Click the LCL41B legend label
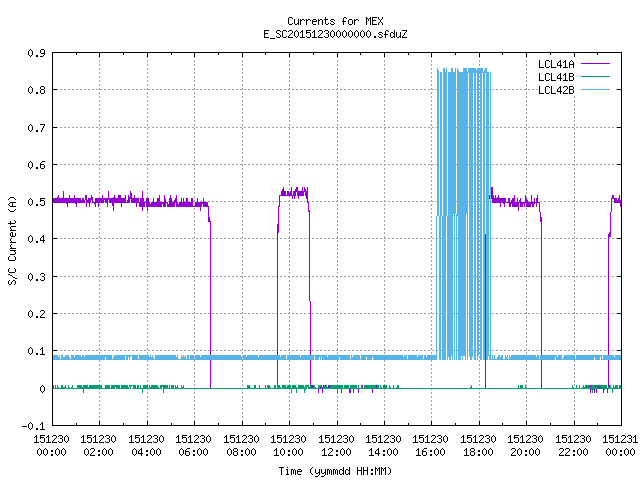 click(556, 77)
